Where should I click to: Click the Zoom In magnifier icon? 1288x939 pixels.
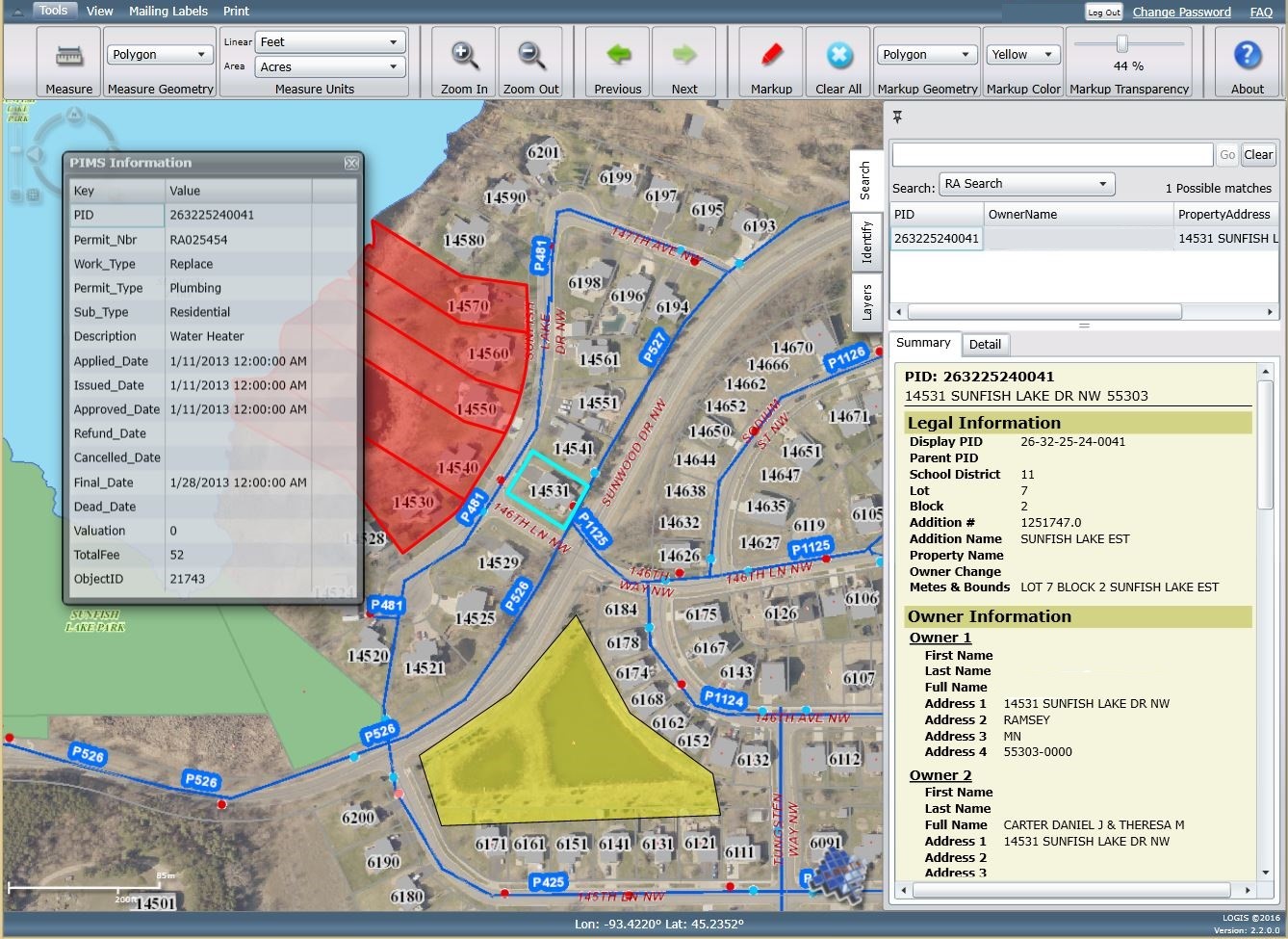(x=463, y=58)
